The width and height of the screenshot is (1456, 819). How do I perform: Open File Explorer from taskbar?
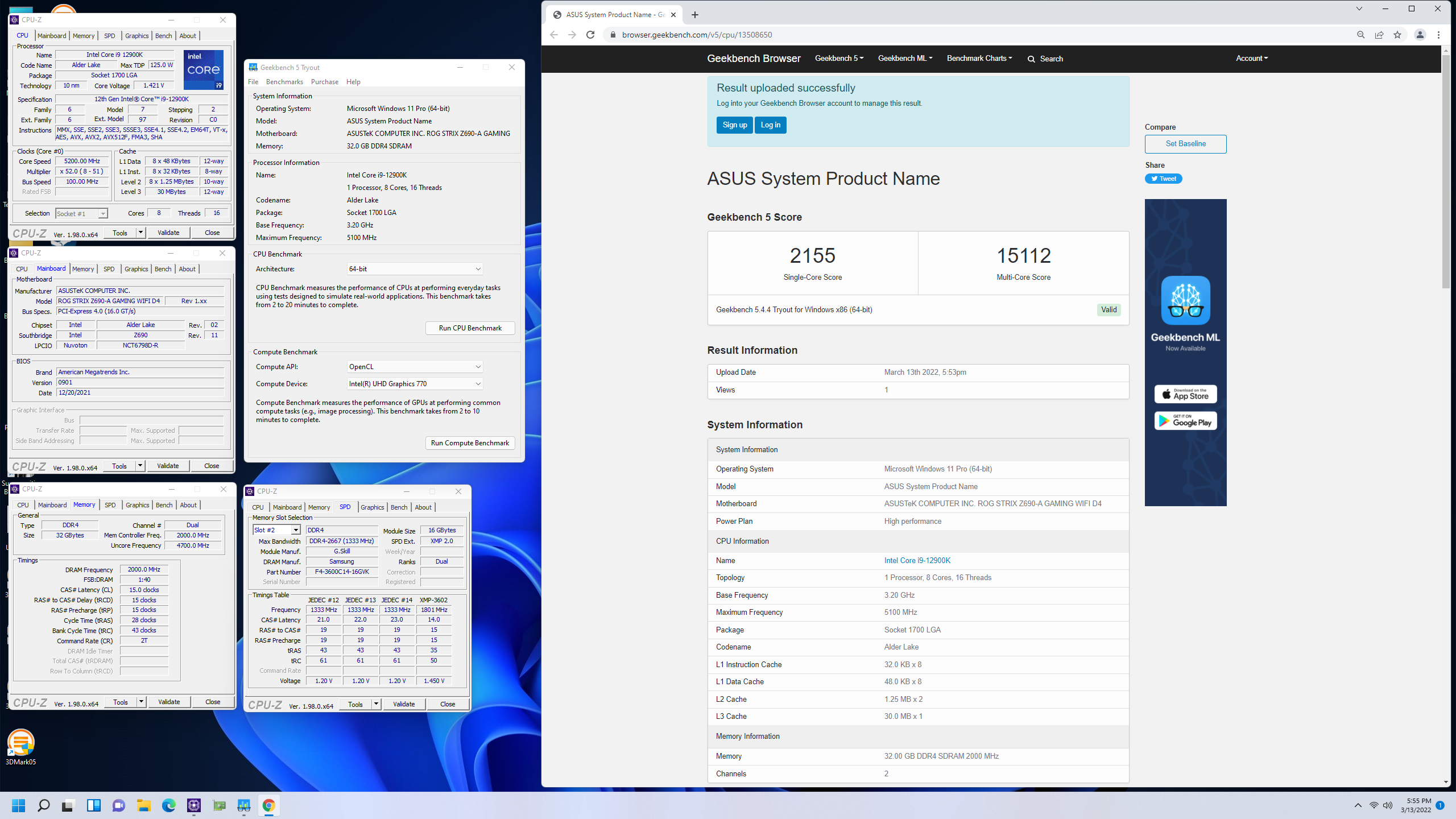pos(143,805)
